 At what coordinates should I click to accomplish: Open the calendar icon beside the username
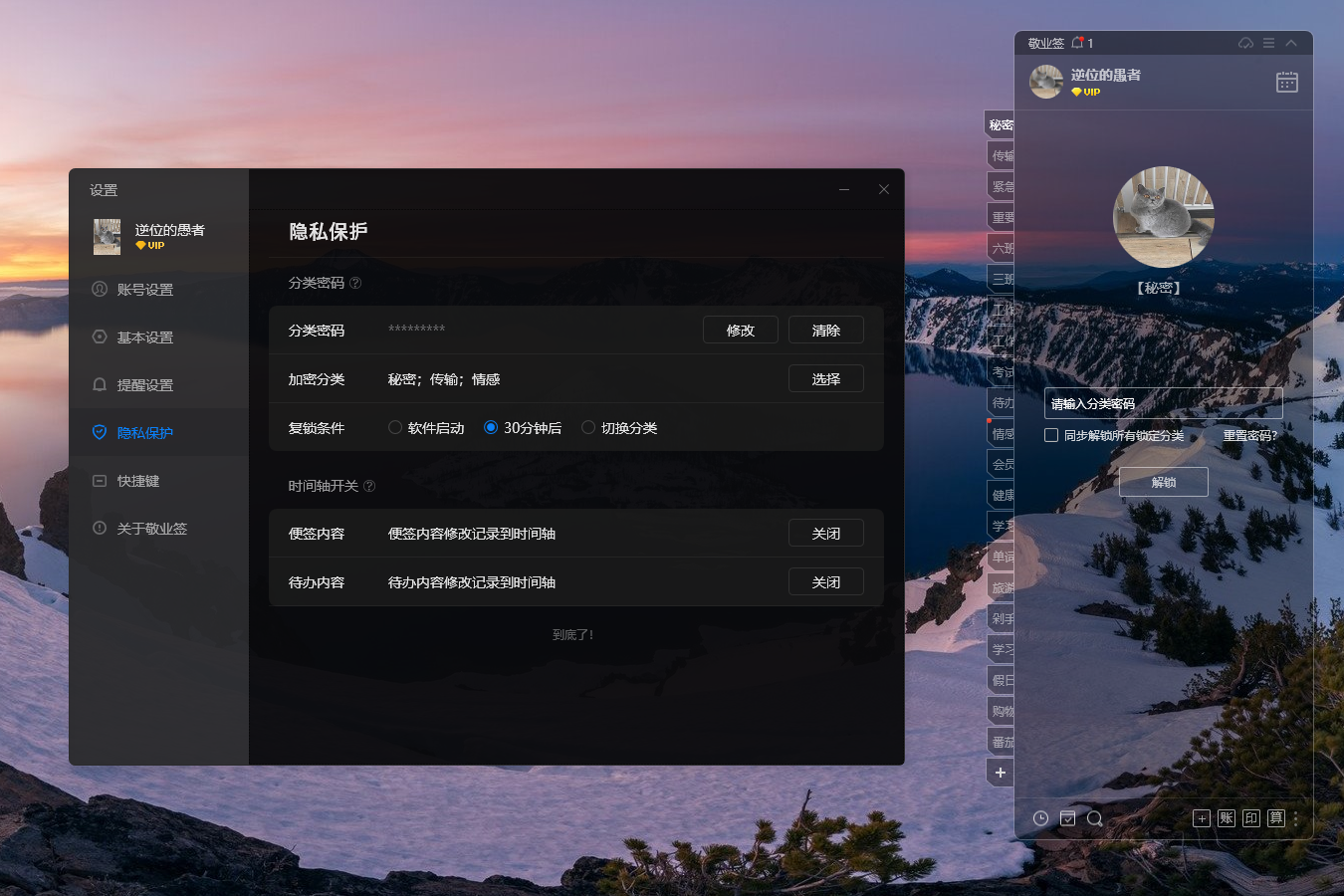point(1286,82)
